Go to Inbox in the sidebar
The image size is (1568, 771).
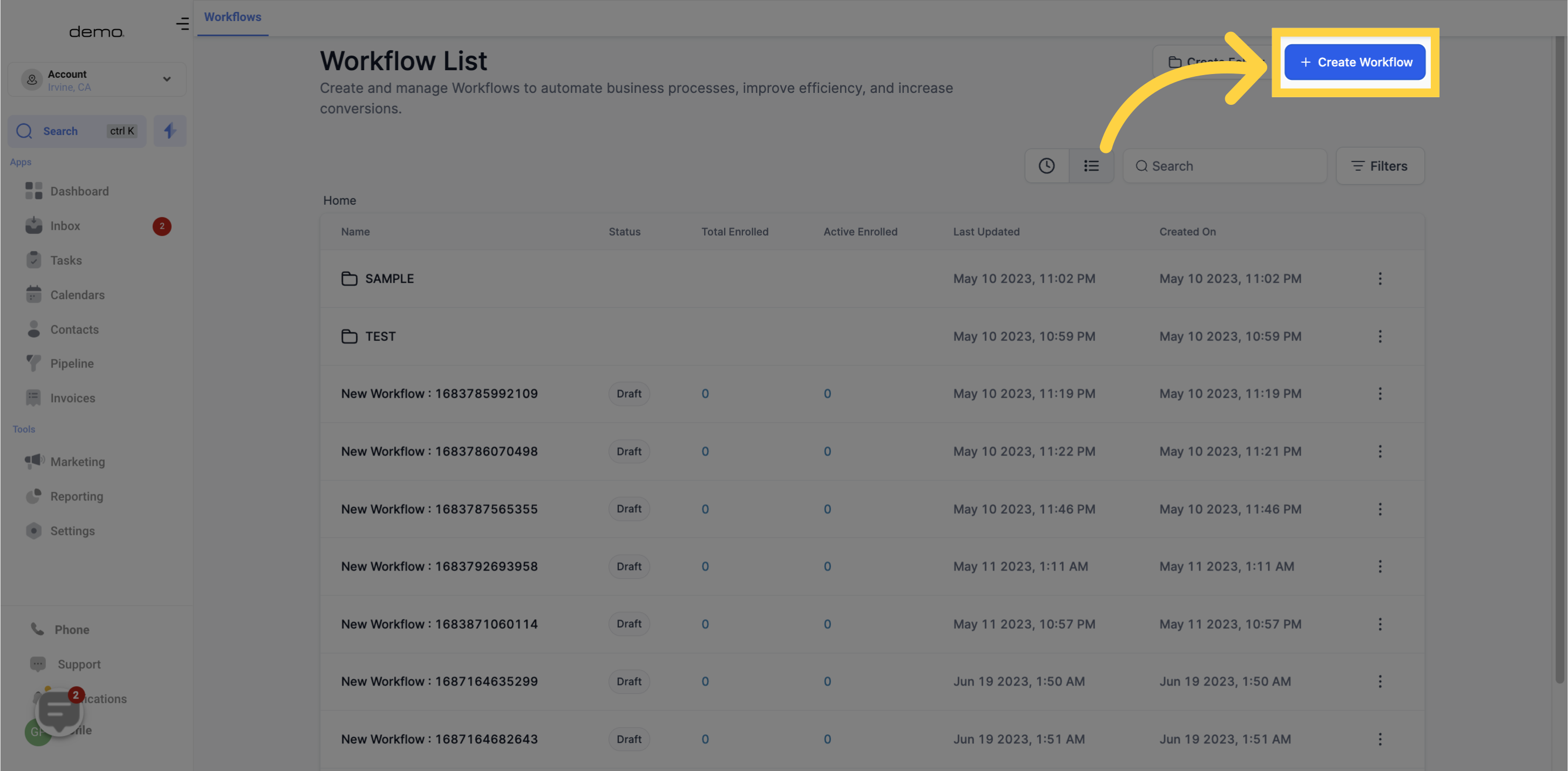pos(65,226)
